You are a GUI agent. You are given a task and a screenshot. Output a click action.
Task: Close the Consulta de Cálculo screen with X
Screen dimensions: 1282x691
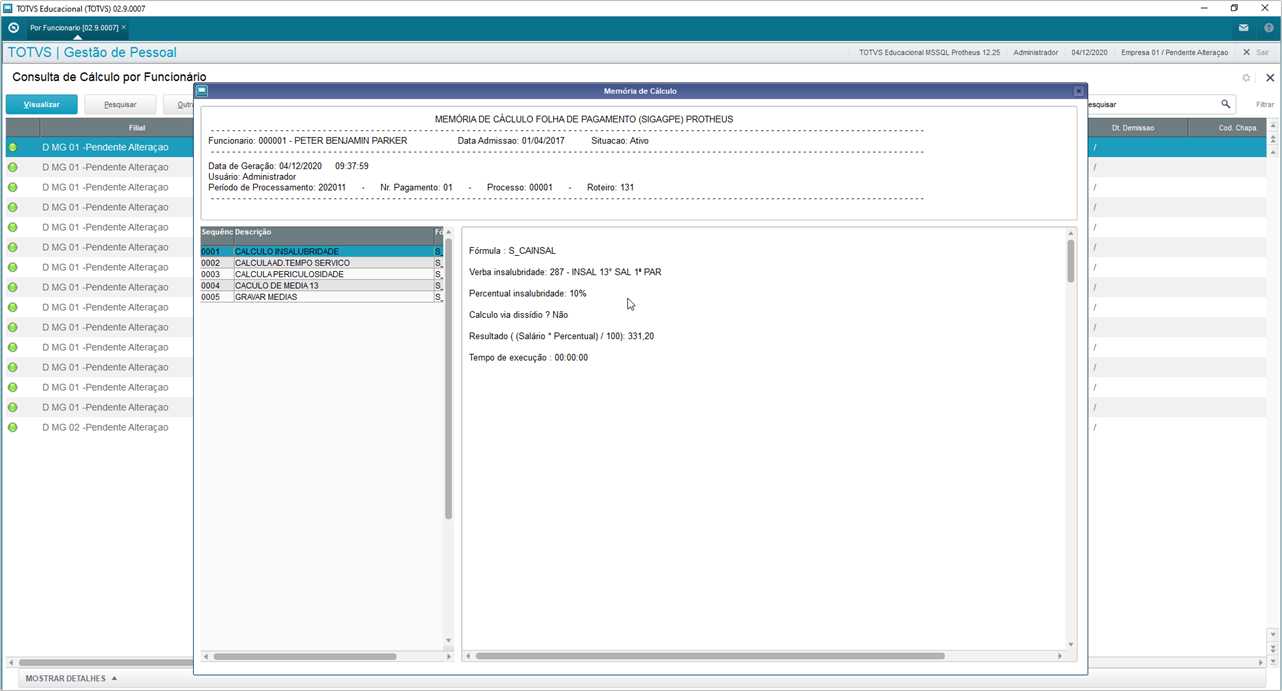click(1270, 77)
